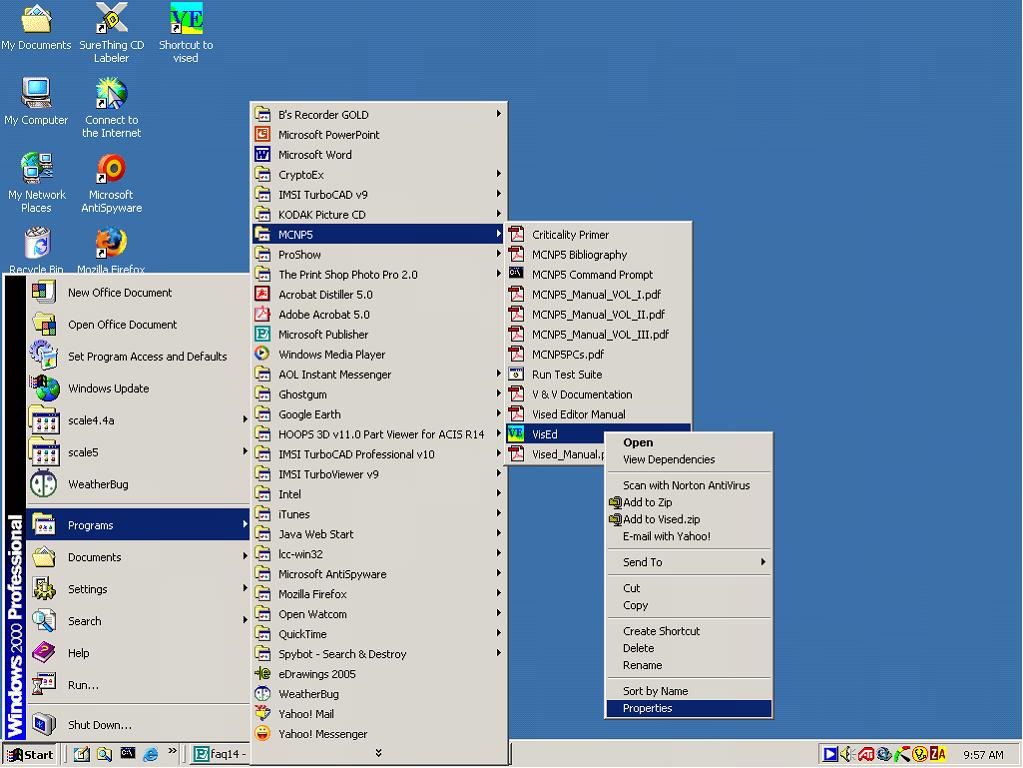This screenshot has height=768, width=1023.
Task: Open Vised Editor Manual entry
Action: [x=598, y=414]
